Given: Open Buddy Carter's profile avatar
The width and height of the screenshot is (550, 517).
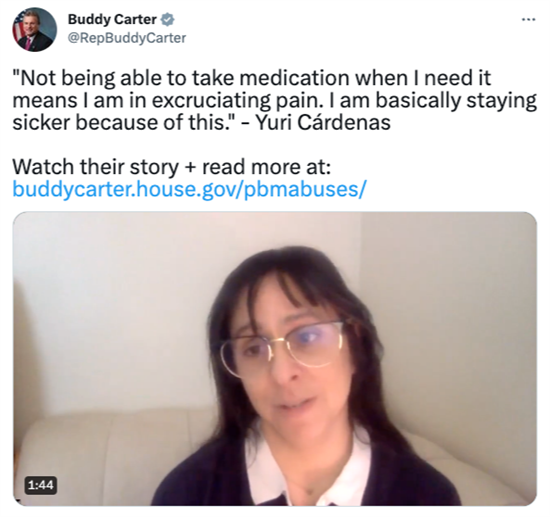Looking at the screenshot, I should 35,29.
